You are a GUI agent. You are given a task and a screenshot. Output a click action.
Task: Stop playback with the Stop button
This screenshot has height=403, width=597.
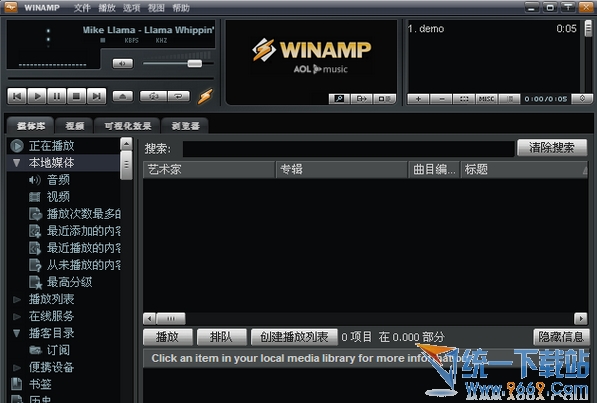[x=76, y=96]
